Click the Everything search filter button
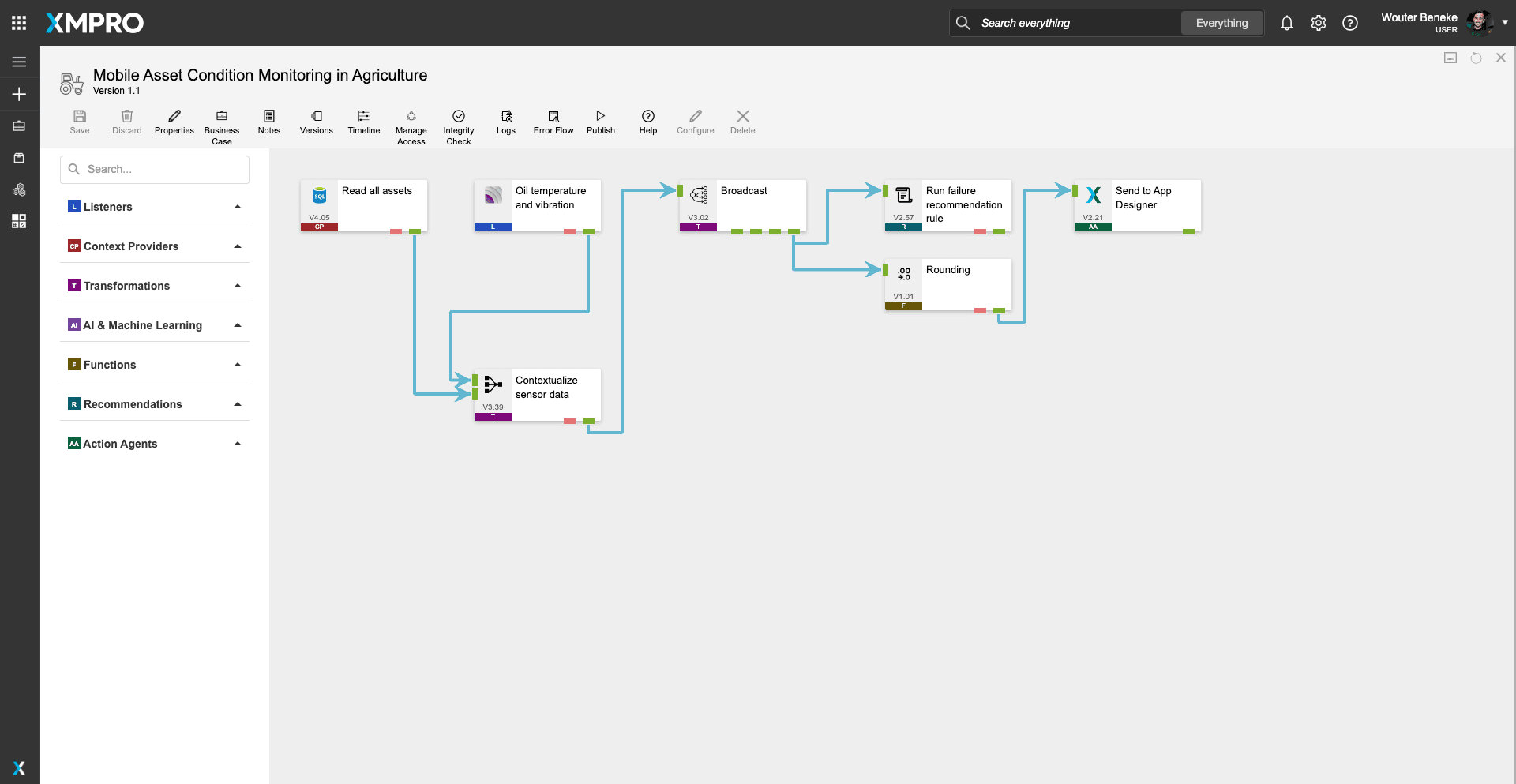1516x784 pixels. 1221,23
